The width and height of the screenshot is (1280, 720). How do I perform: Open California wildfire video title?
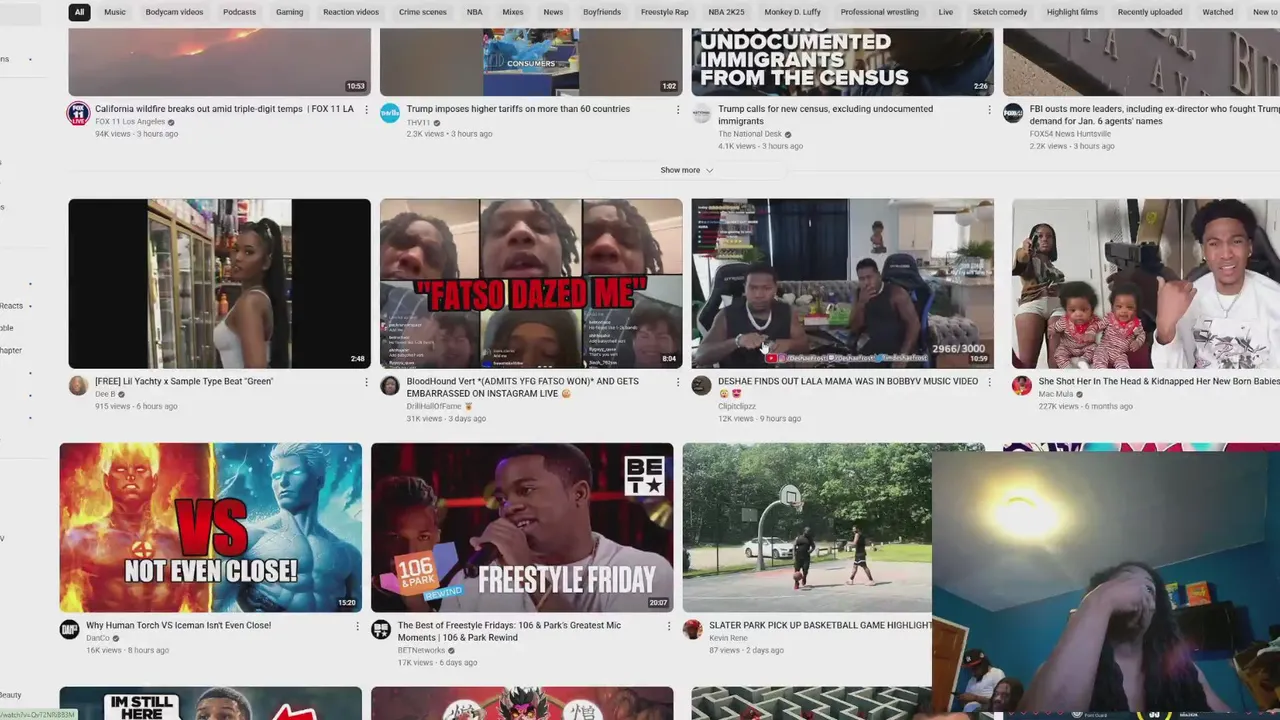tap(224, 109)
